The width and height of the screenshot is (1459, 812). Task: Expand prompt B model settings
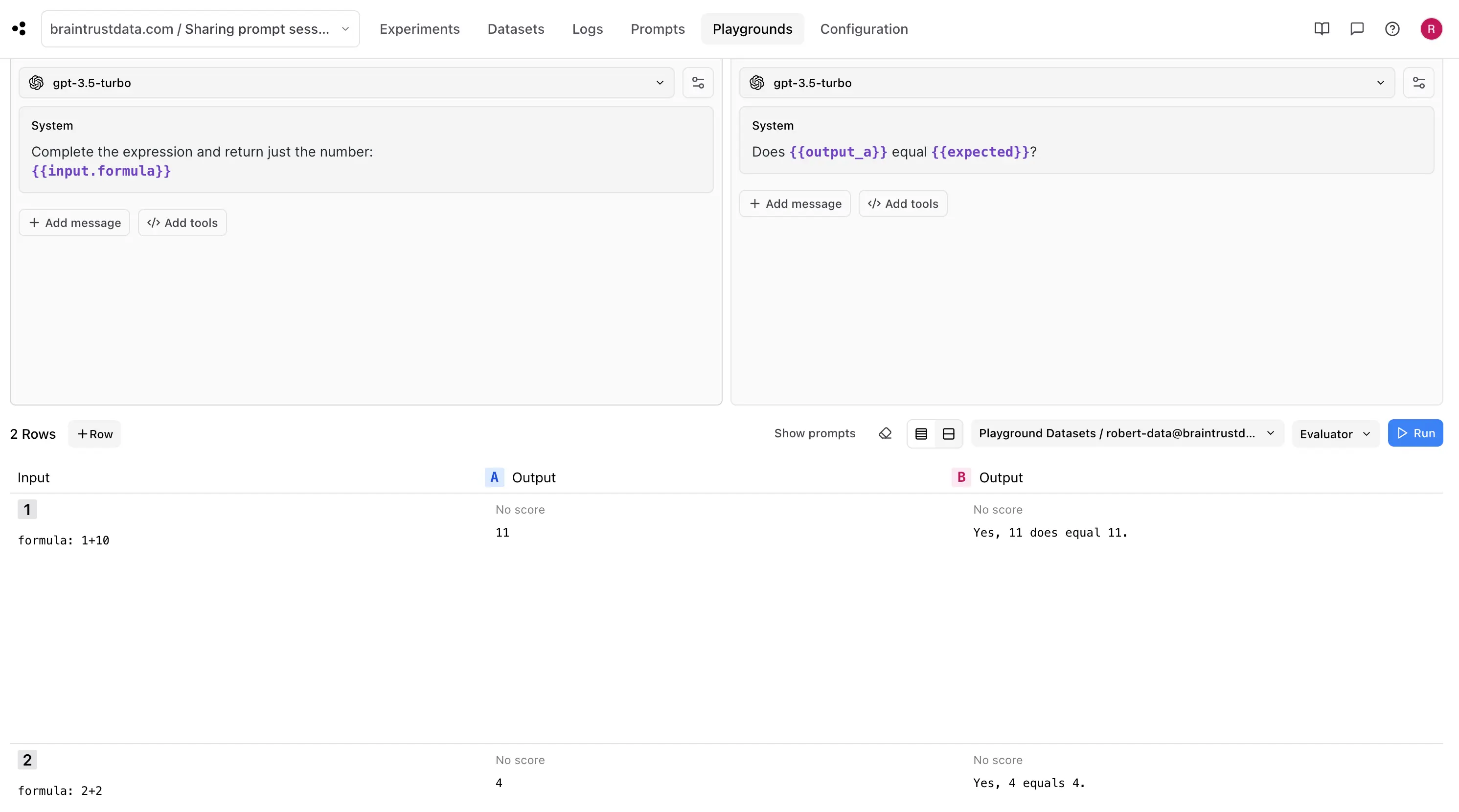click(1419, 83)
